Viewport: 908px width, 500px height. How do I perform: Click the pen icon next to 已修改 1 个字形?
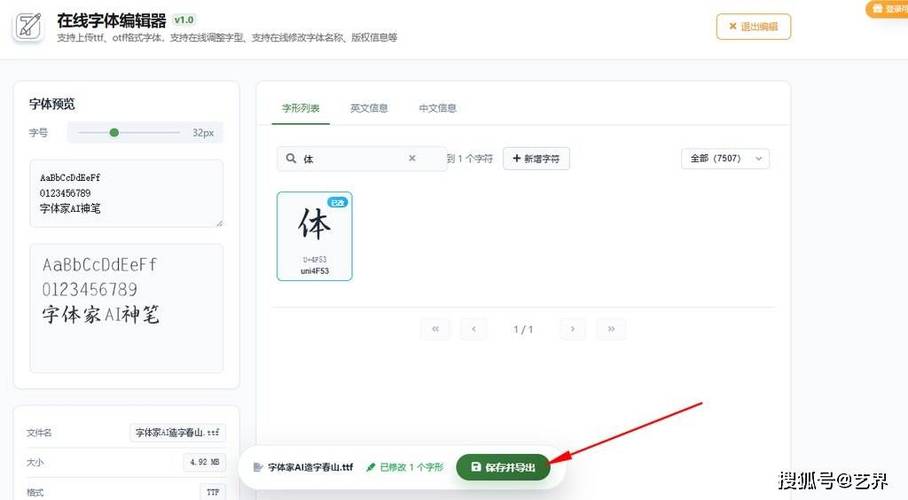point(371,467)
